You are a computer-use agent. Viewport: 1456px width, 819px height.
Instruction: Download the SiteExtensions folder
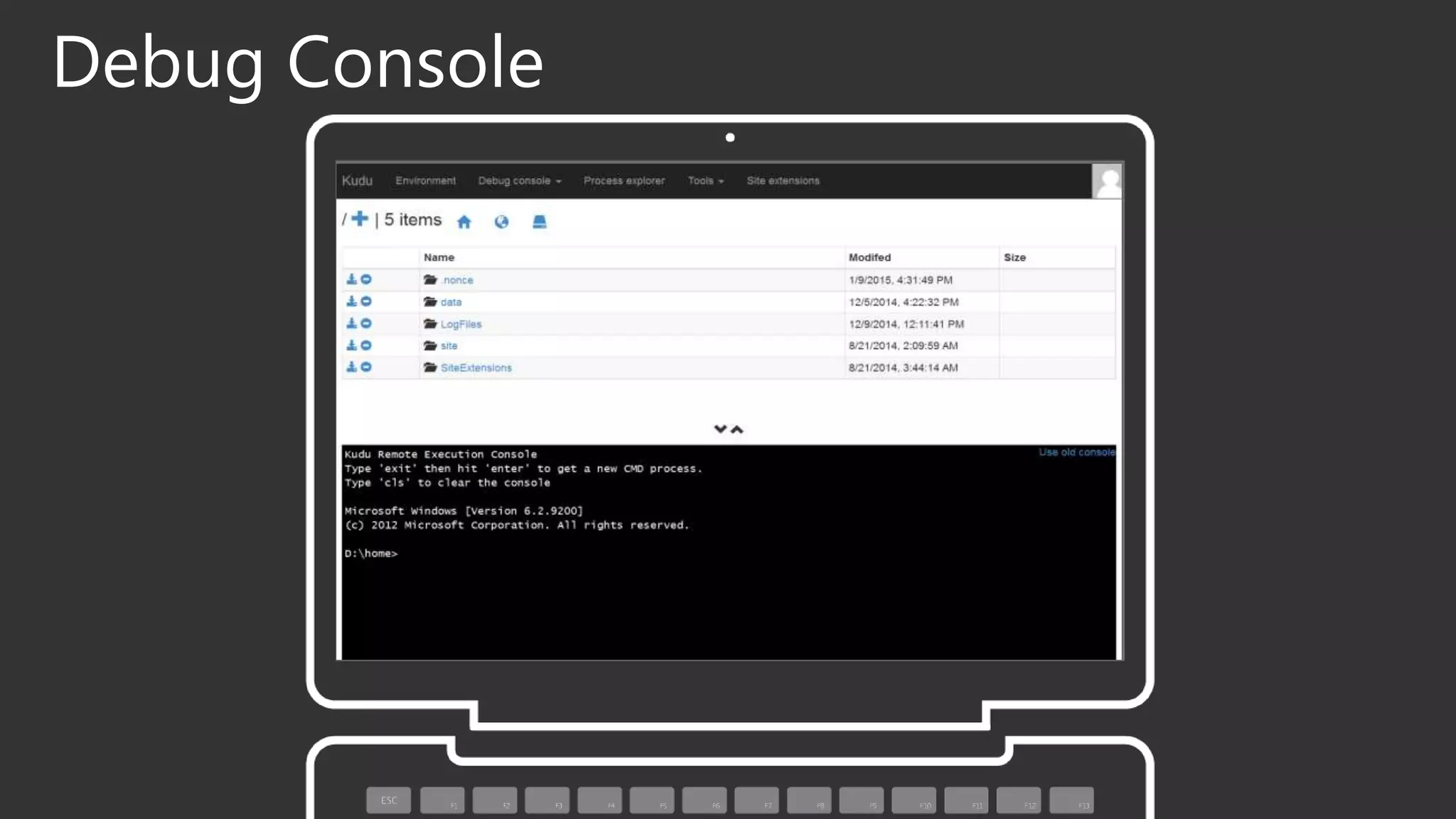pyautogui.click(x=351, y=368)
